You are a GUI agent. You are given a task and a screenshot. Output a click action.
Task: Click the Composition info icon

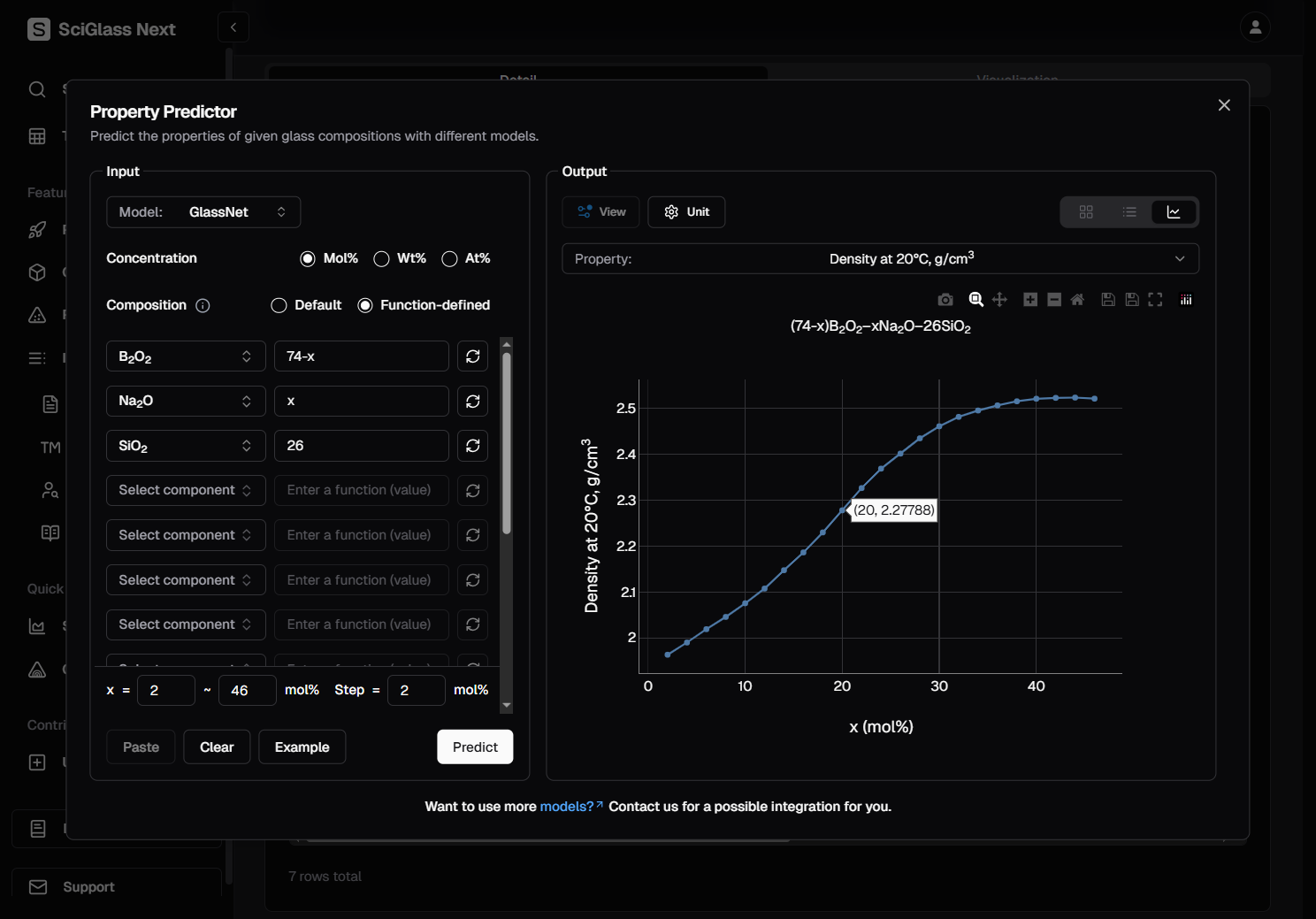pyautogui.click(x=203, y=306)
